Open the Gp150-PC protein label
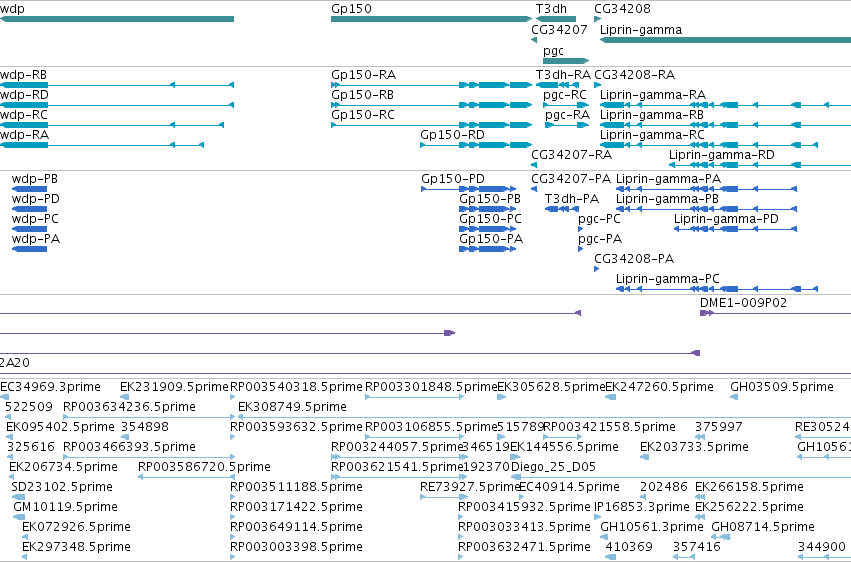This screenshot has height=562, width=851. (x=490, y=219)
